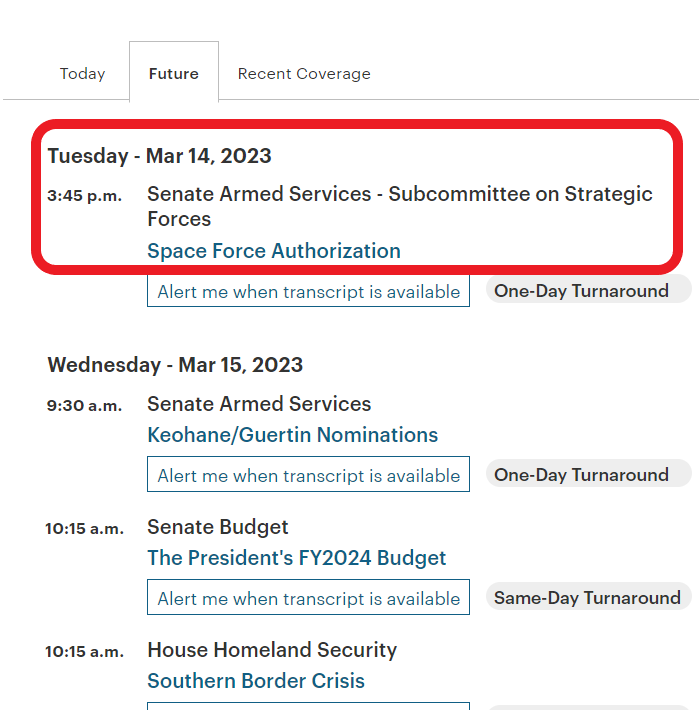This screenshot has width=699, height=710.
Task: Open the Southern Border Crisis link
Action: [x=256, y=681]
